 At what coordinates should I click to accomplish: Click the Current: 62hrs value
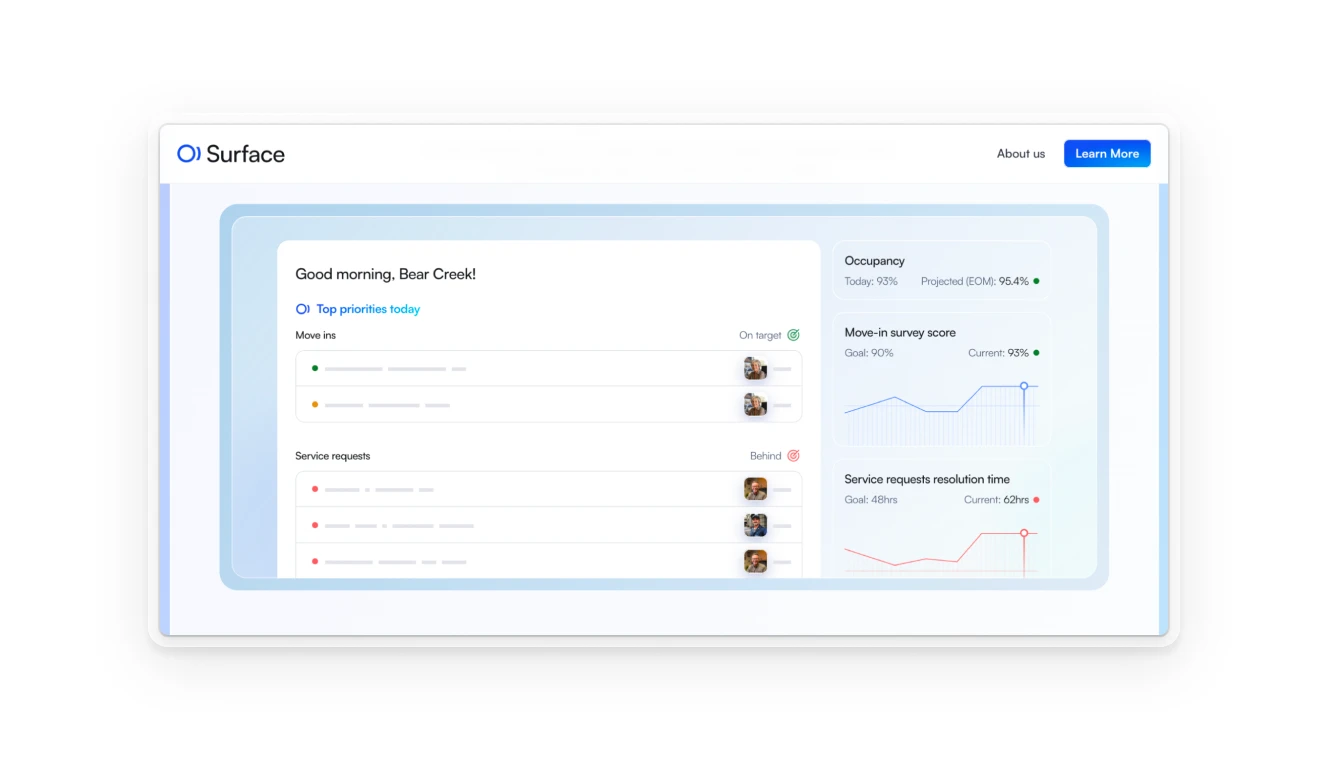996,499
